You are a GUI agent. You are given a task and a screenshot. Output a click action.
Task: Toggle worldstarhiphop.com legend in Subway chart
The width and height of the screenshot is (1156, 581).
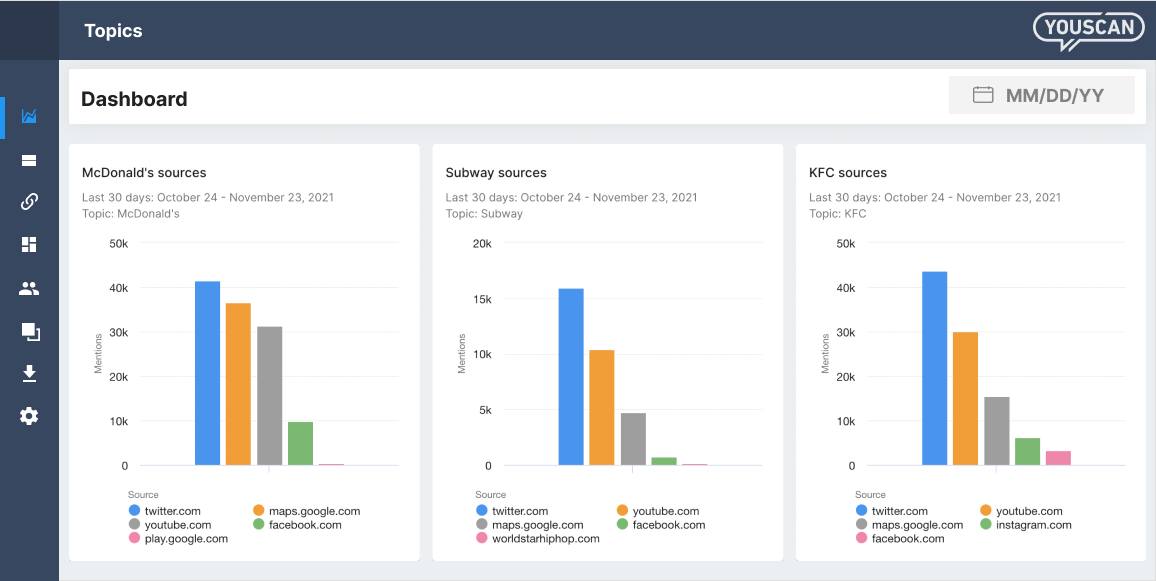(538, 539)
